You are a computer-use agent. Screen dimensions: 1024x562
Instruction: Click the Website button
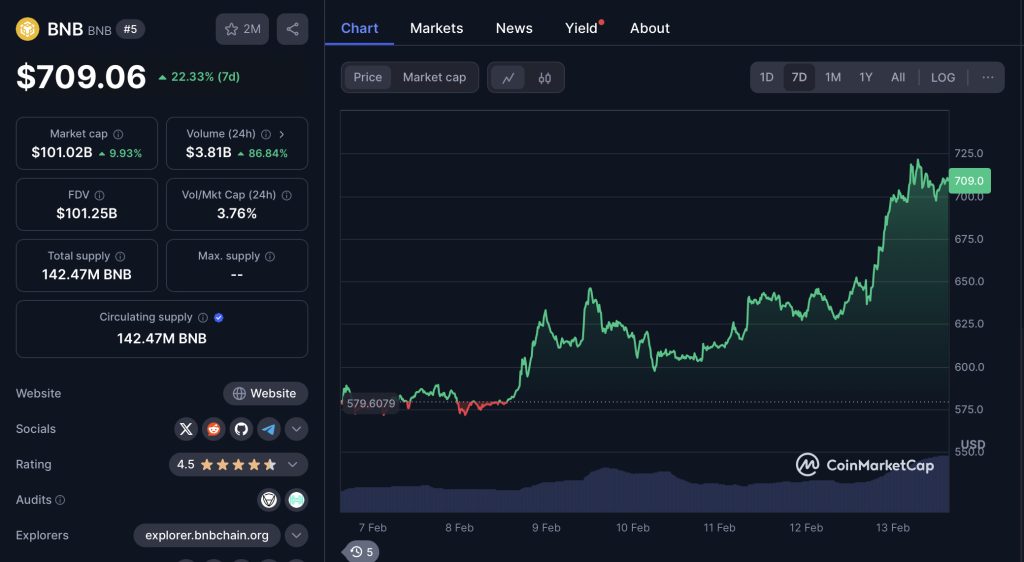click(265, 394)
